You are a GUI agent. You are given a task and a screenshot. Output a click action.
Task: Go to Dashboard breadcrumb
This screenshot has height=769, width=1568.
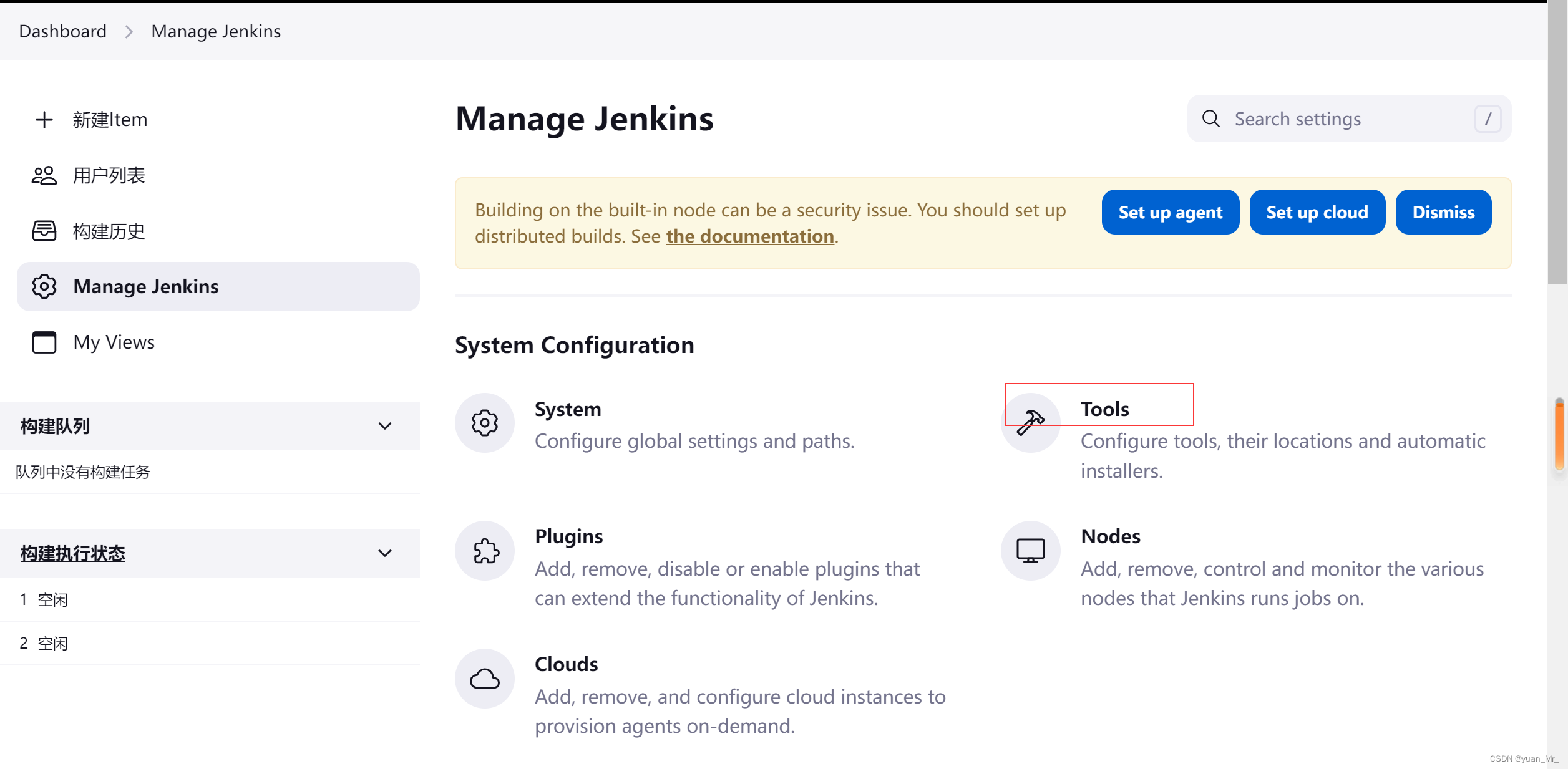tap(63, 31)
